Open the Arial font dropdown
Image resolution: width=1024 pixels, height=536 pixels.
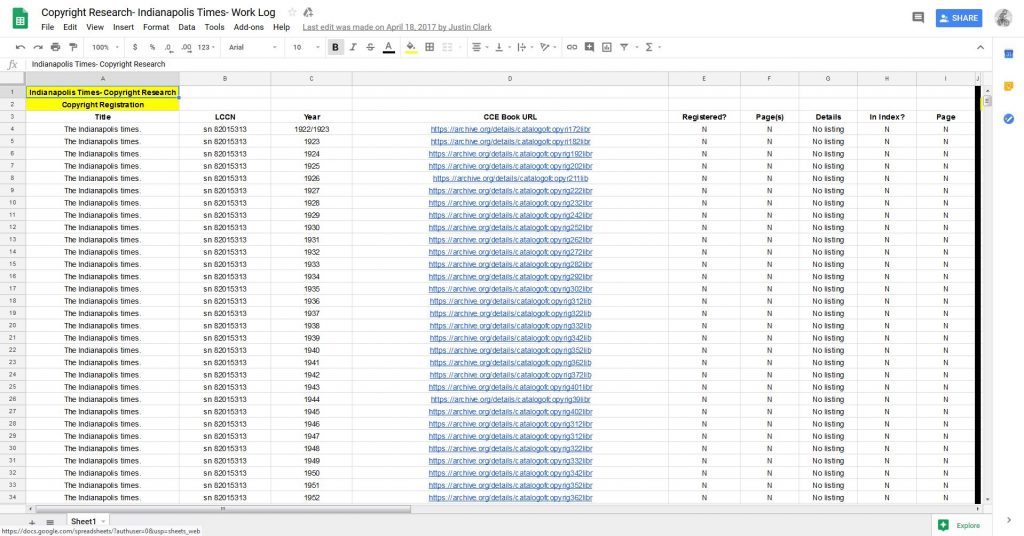pos(253,47)
